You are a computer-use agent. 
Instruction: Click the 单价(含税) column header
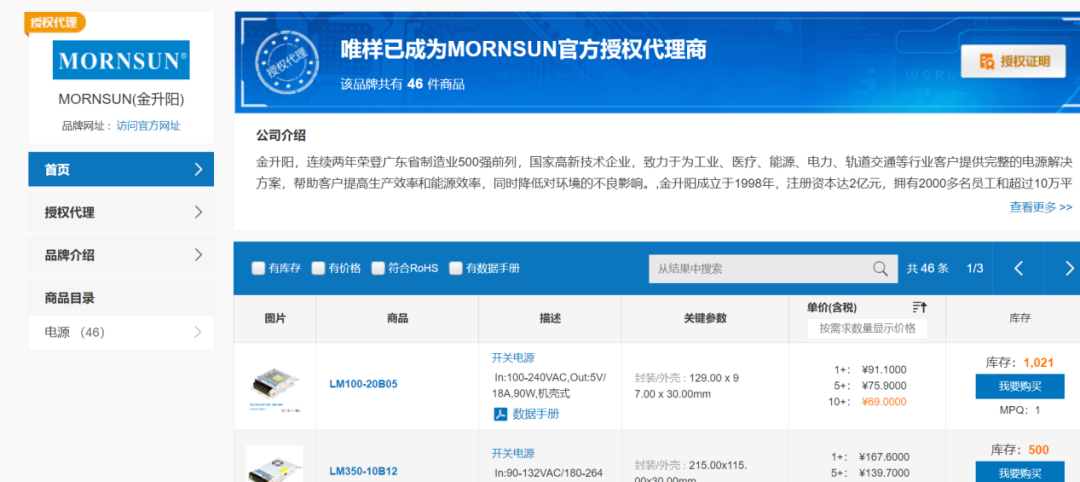[832, 308]
